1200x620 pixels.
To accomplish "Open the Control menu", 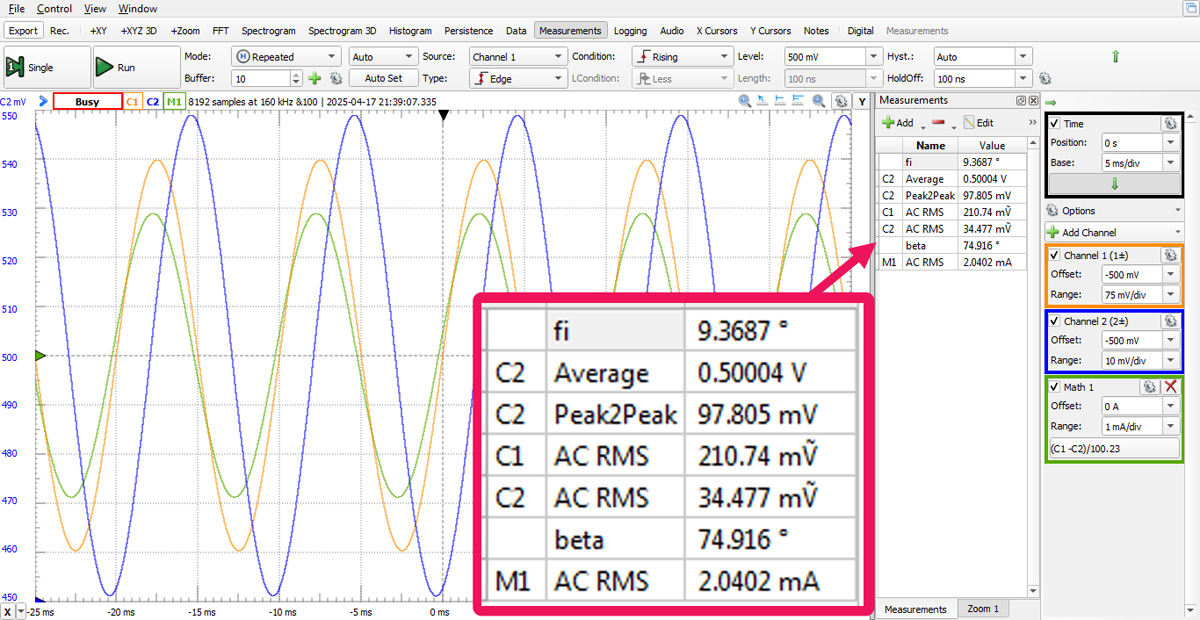I will pyautogui.click(x=54, y=9).
